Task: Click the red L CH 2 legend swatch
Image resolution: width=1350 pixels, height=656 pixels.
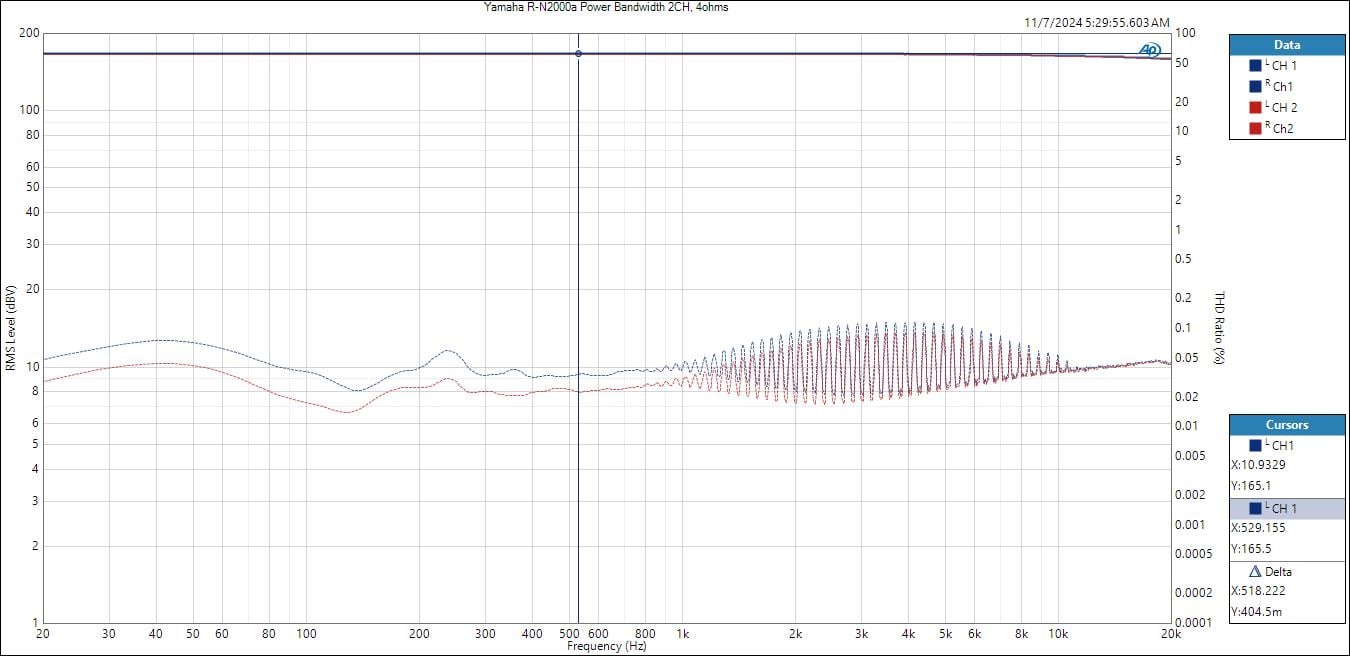Action: (1255, 107)
